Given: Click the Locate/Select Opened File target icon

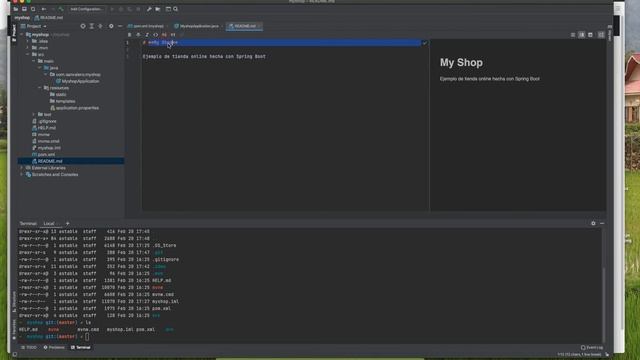Looking at the screenshot, I should click(83, 26).
